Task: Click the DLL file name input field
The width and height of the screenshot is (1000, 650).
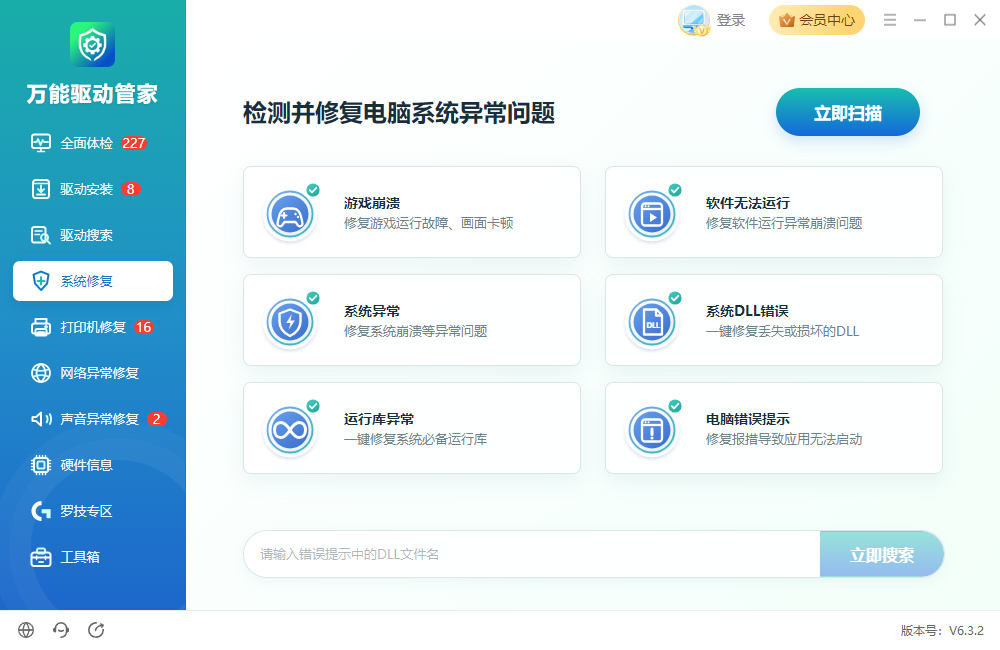Action: pyautogui.click(x=532, y=554)
